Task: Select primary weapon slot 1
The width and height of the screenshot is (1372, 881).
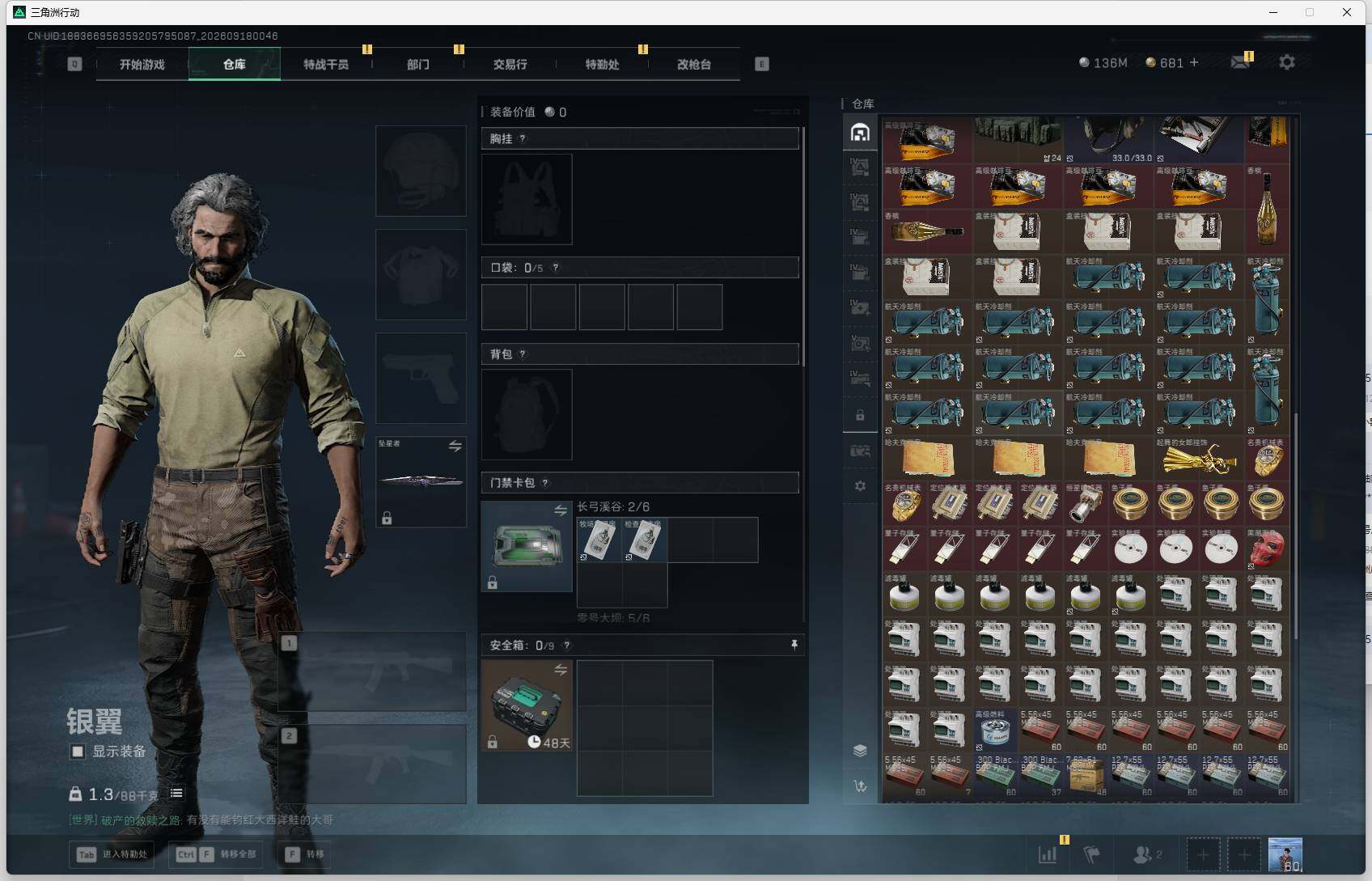Action: click(x=372, y=671)
